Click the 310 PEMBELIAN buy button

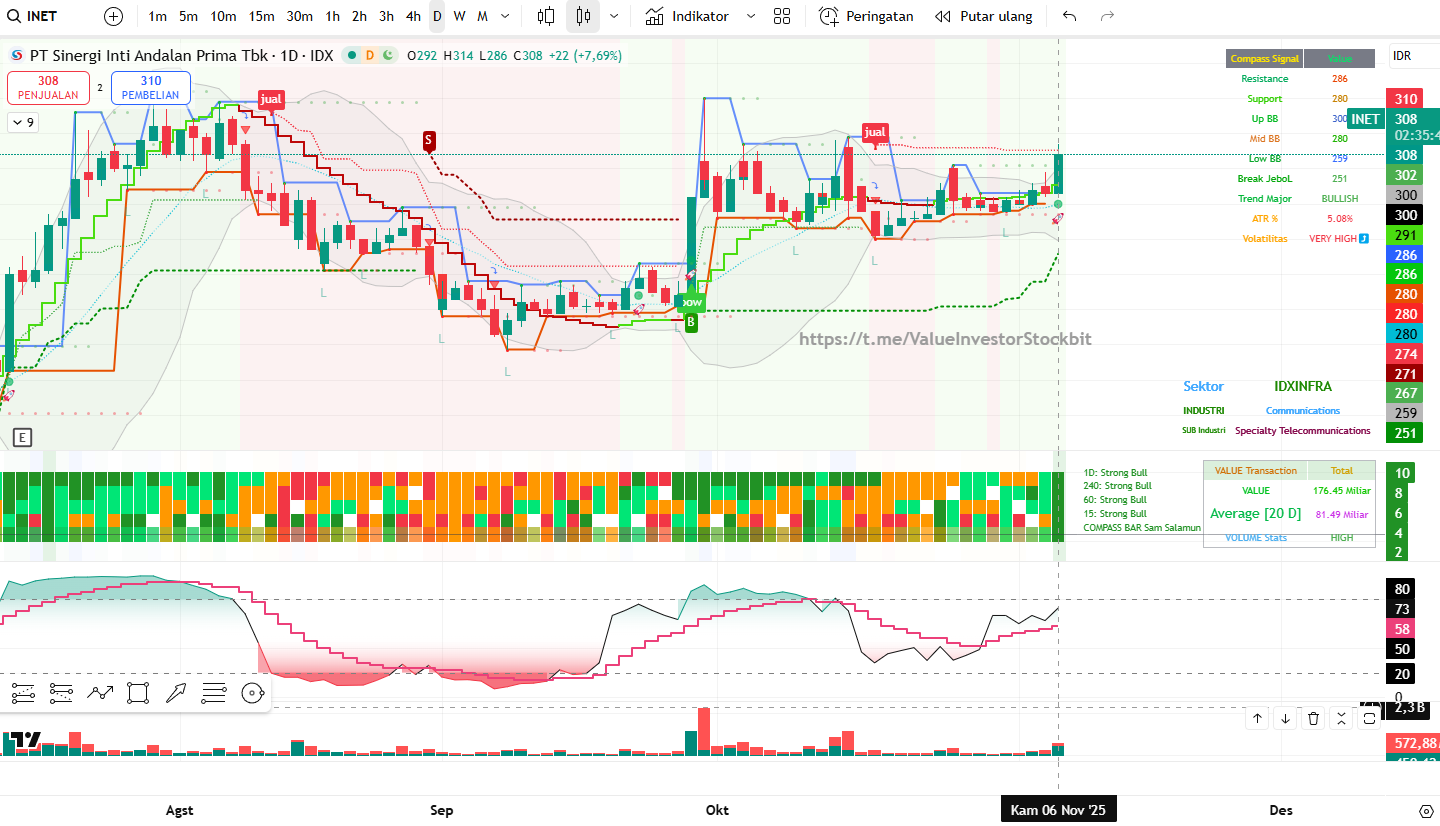pyautogui.click(x=151, y=88)
